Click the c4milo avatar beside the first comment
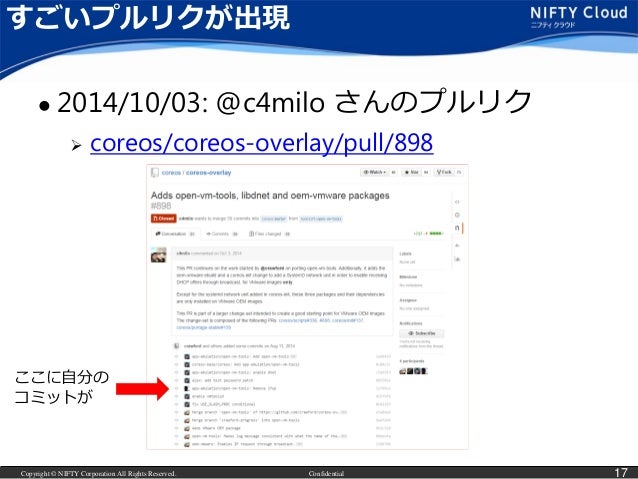The width and height of the screenshot is (638, 479). tap(159, 255)
